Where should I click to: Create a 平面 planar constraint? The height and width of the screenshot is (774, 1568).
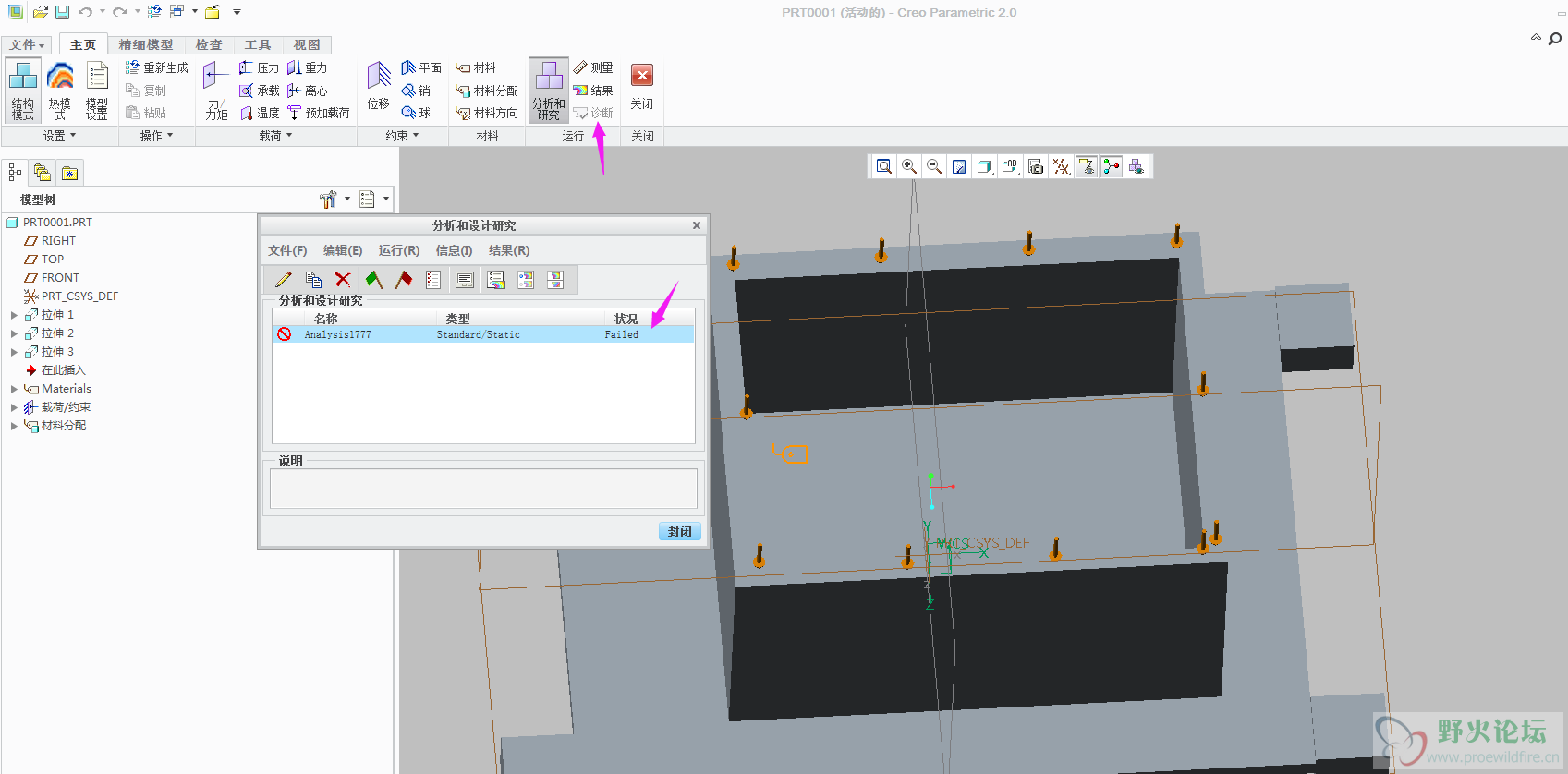pyautogui.click(x=421, y=67)
